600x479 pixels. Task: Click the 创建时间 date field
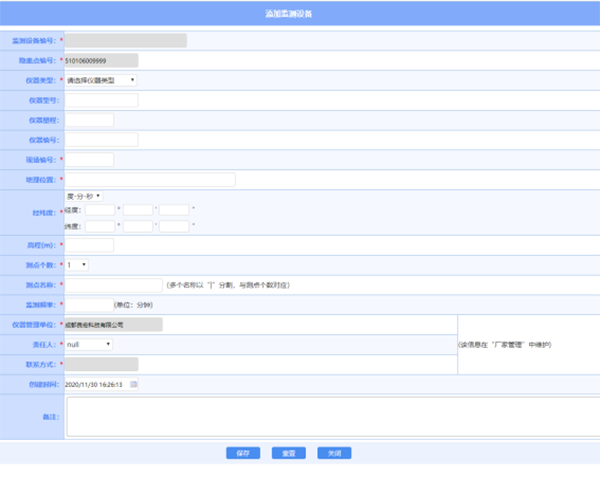95,384
